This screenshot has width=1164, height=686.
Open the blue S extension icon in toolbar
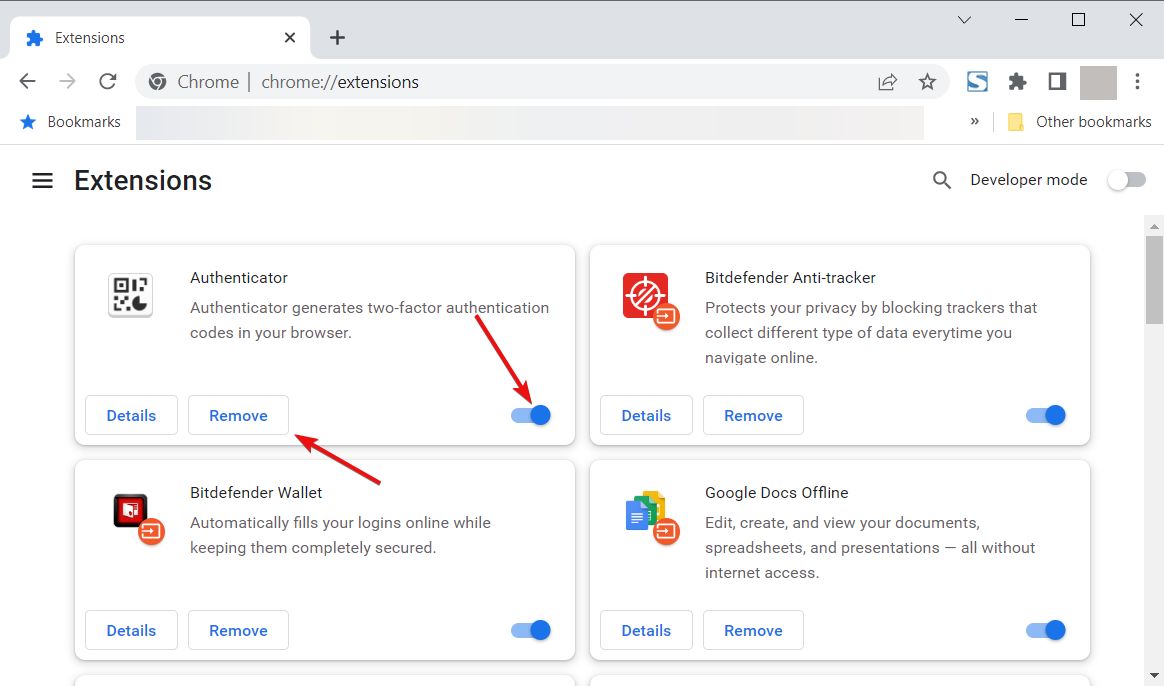coord(977,82)
